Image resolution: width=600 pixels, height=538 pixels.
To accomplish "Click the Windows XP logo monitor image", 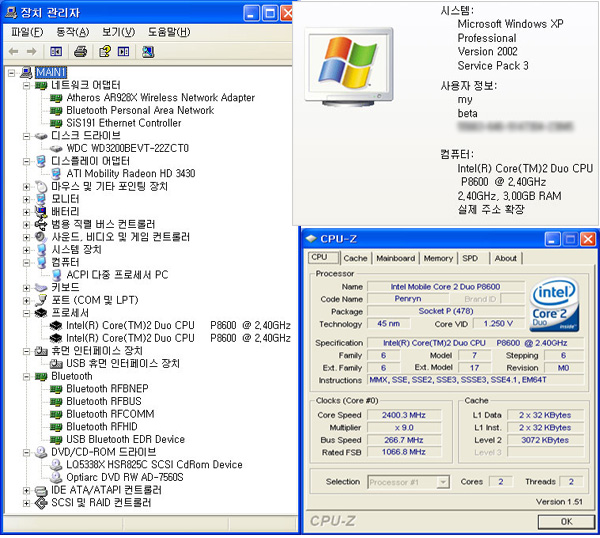I will point(349,67).
